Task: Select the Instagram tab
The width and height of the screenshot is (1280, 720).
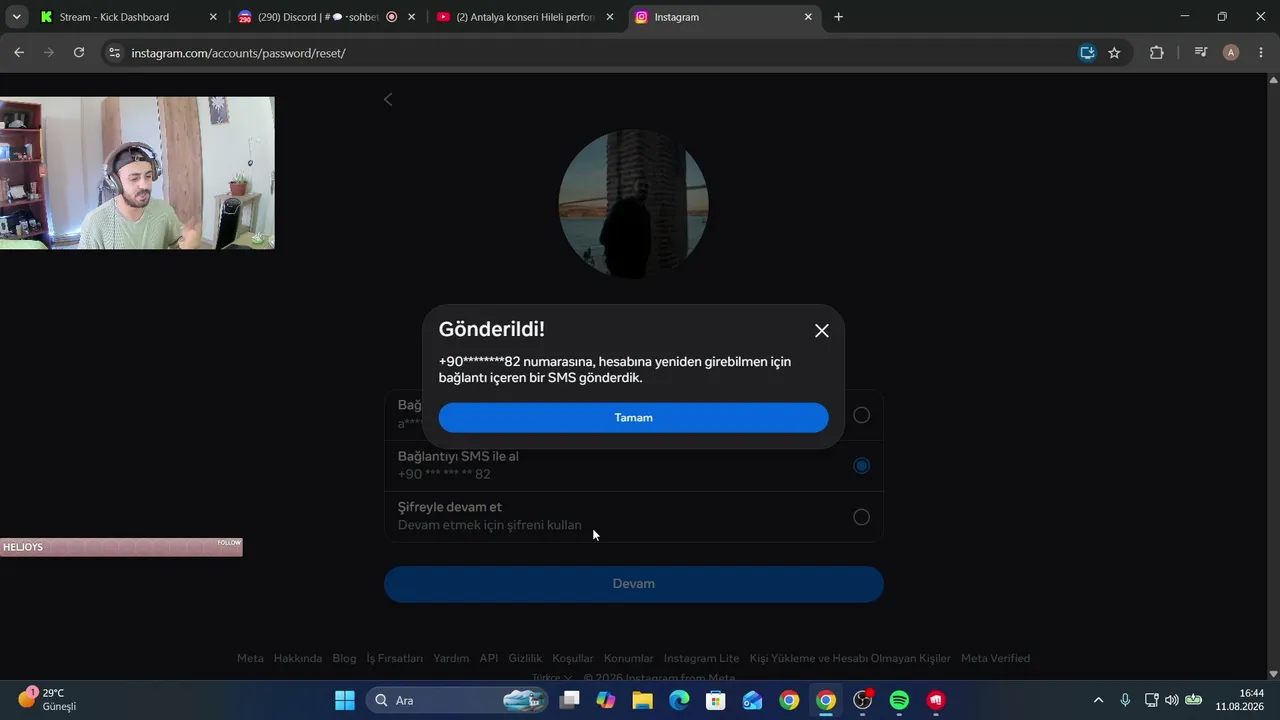Action: point(724,17)
